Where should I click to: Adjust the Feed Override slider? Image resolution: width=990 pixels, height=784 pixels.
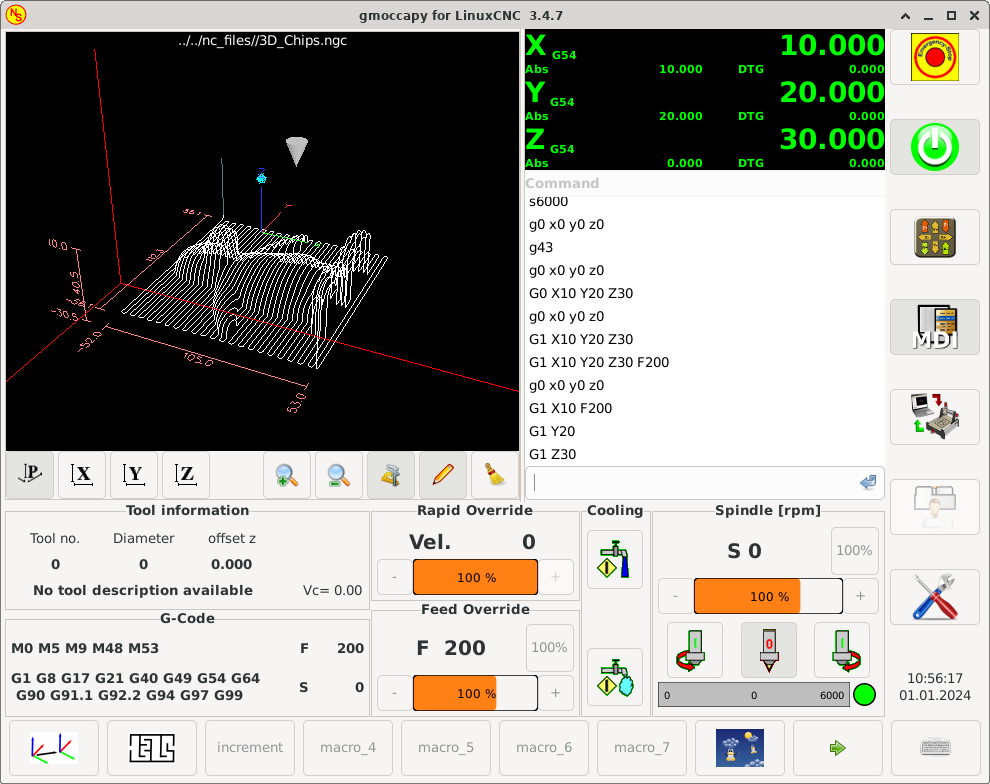click(x=475, y=693)
